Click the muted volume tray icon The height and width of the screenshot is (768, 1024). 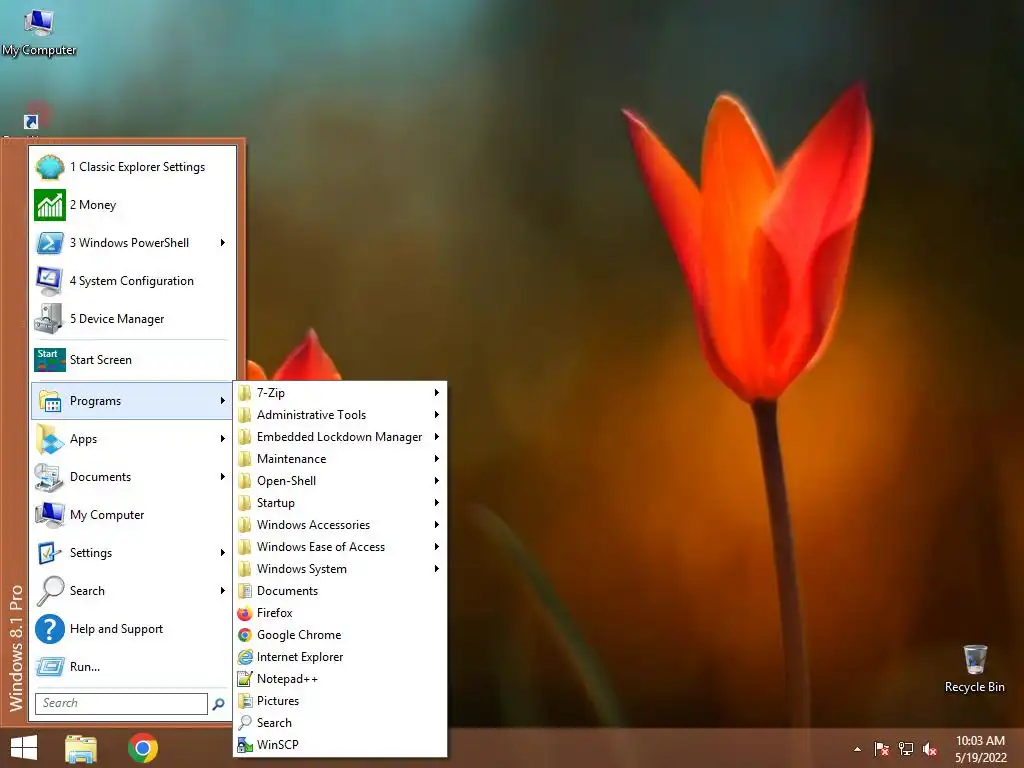click(x=930, y=749)
